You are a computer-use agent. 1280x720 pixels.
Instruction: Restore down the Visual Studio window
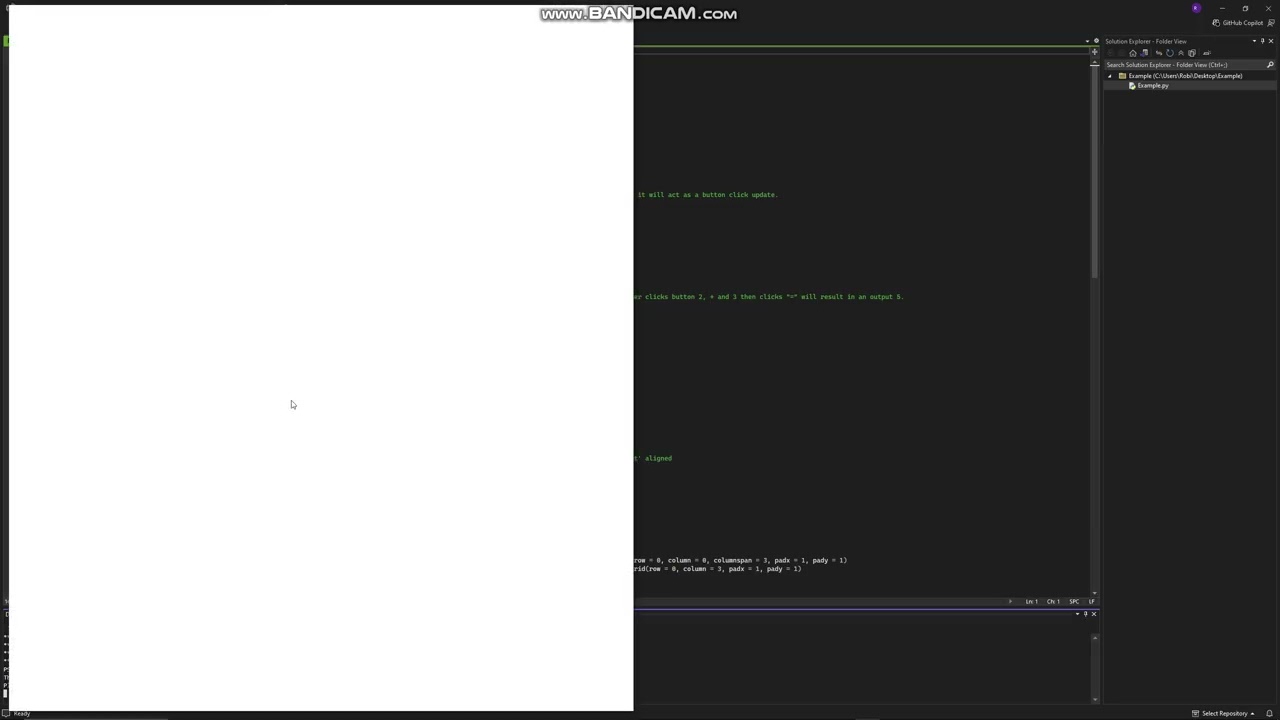coord(1245,8)
